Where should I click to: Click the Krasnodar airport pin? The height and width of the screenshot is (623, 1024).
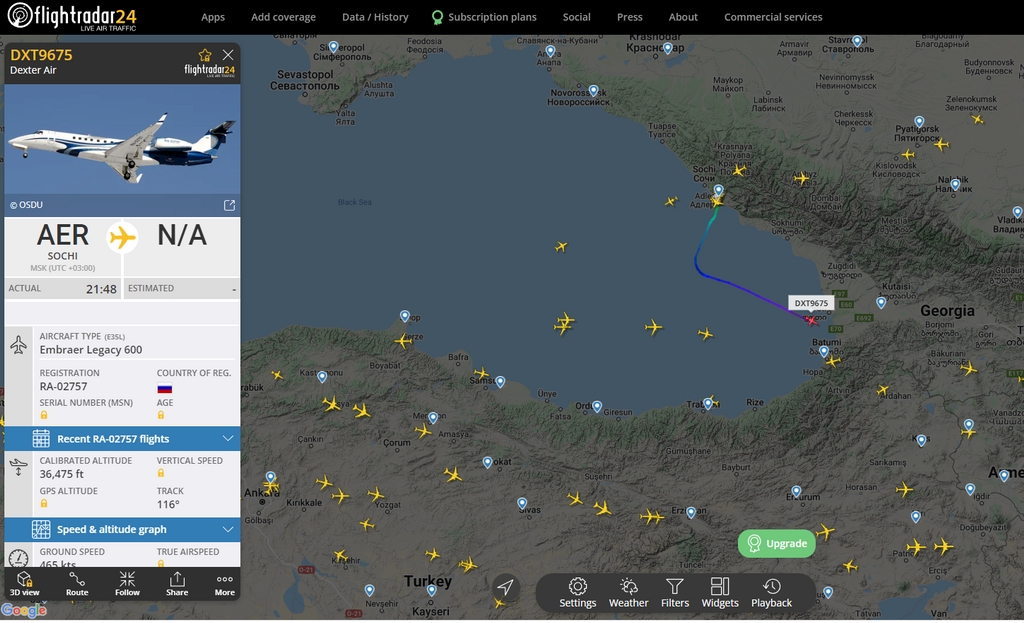coord(667,49)
